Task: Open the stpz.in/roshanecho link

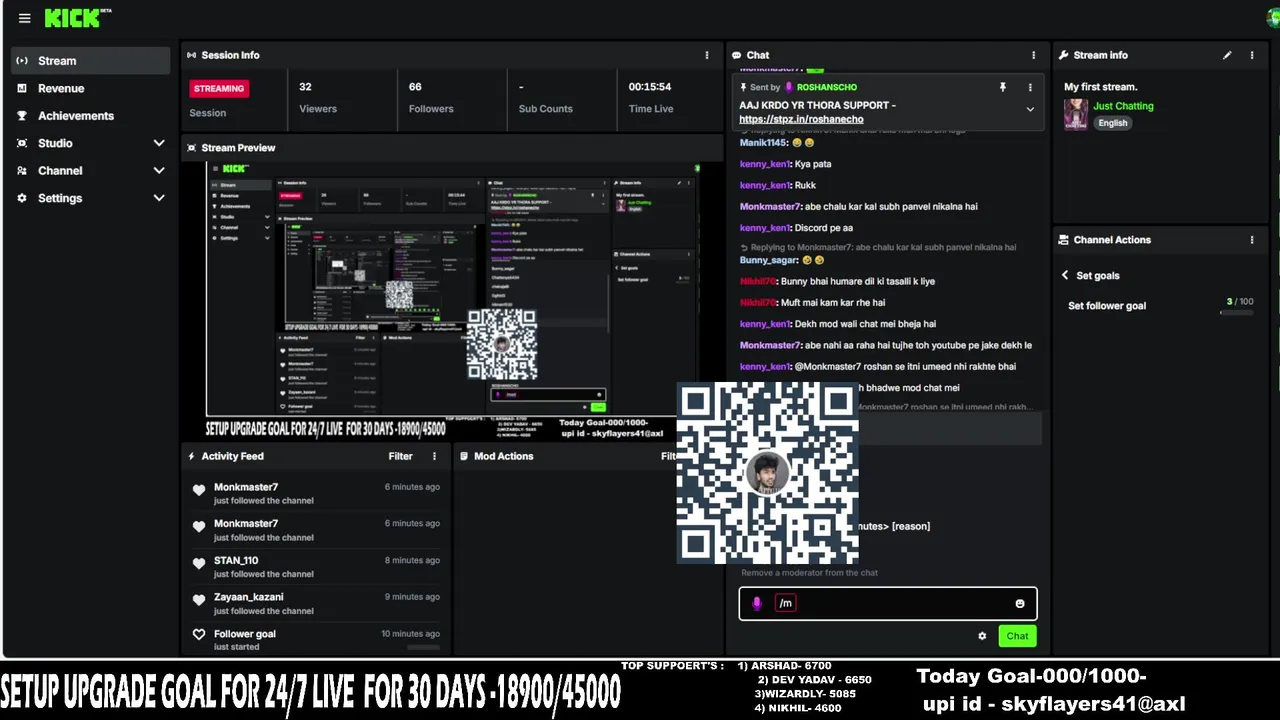Action: 801,119
